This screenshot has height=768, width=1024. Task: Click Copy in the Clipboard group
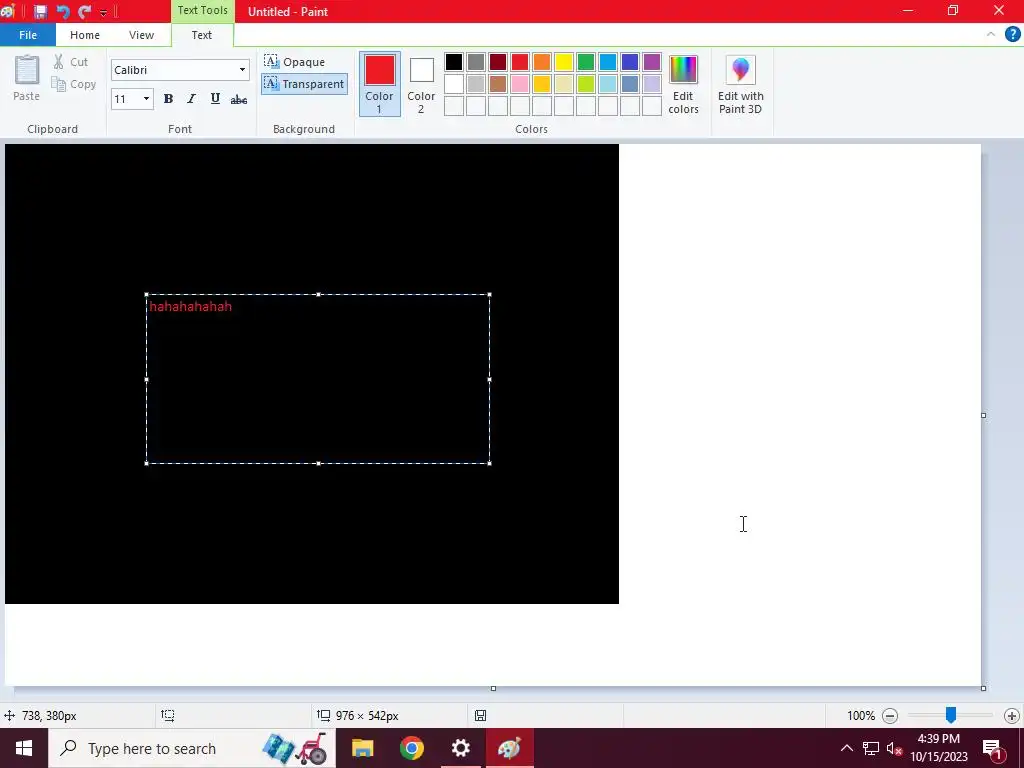74,84
